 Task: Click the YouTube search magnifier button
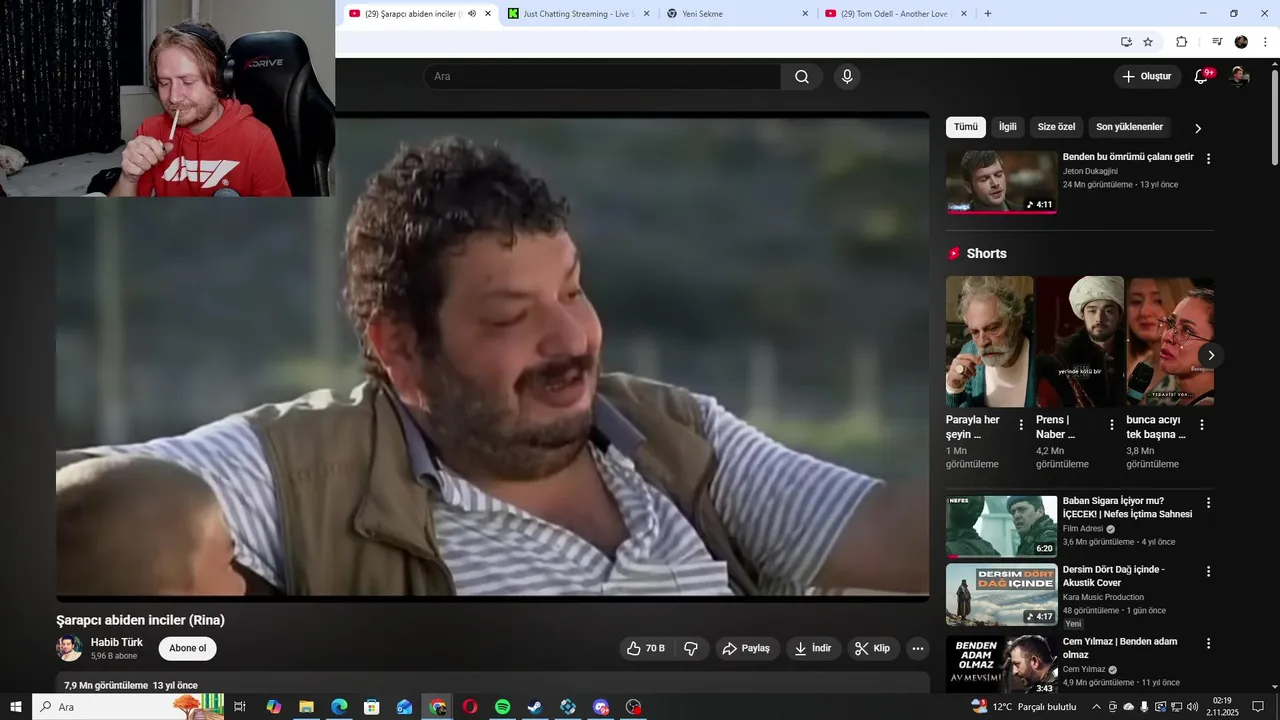[x=802, y=77]
